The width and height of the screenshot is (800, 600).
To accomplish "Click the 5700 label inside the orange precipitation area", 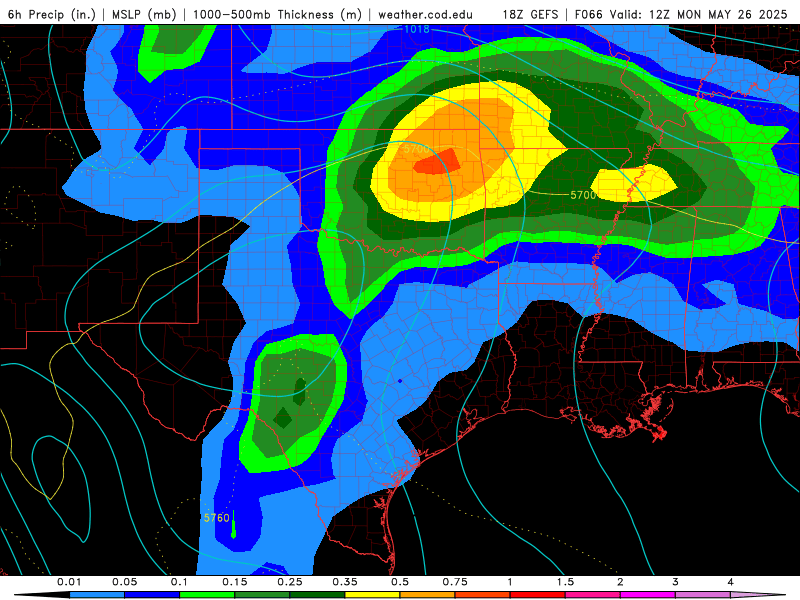I will click(416, 149).
